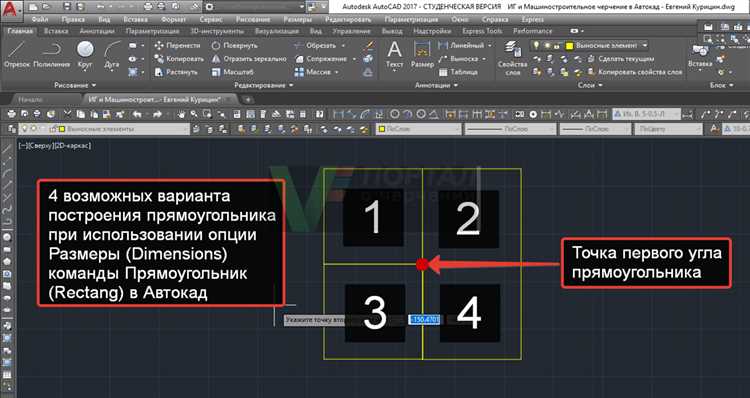Image resolution: width=750 pixels, height=398 pixels.
Task: Open the Формат menu
Action: tap(174, 20)
